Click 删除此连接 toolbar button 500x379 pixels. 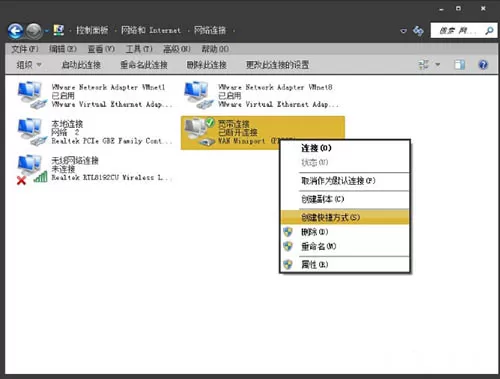206,65
